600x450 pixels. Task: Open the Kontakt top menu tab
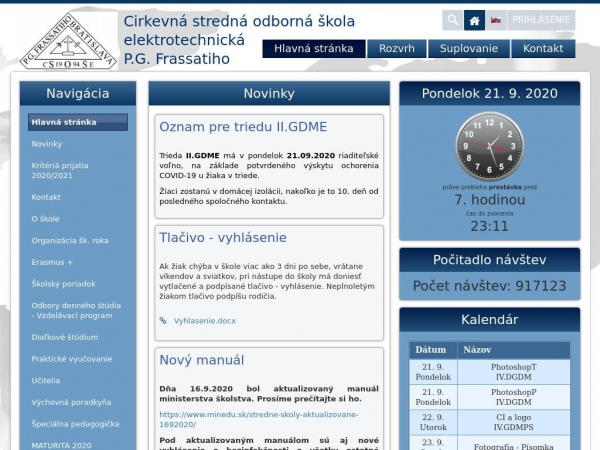tap(543, 49)
